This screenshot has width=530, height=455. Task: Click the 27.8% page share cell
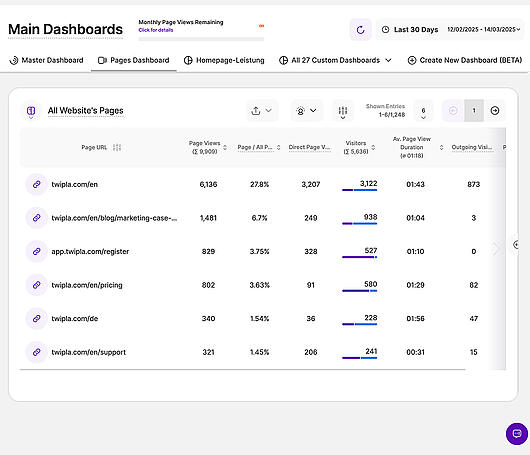259,184
